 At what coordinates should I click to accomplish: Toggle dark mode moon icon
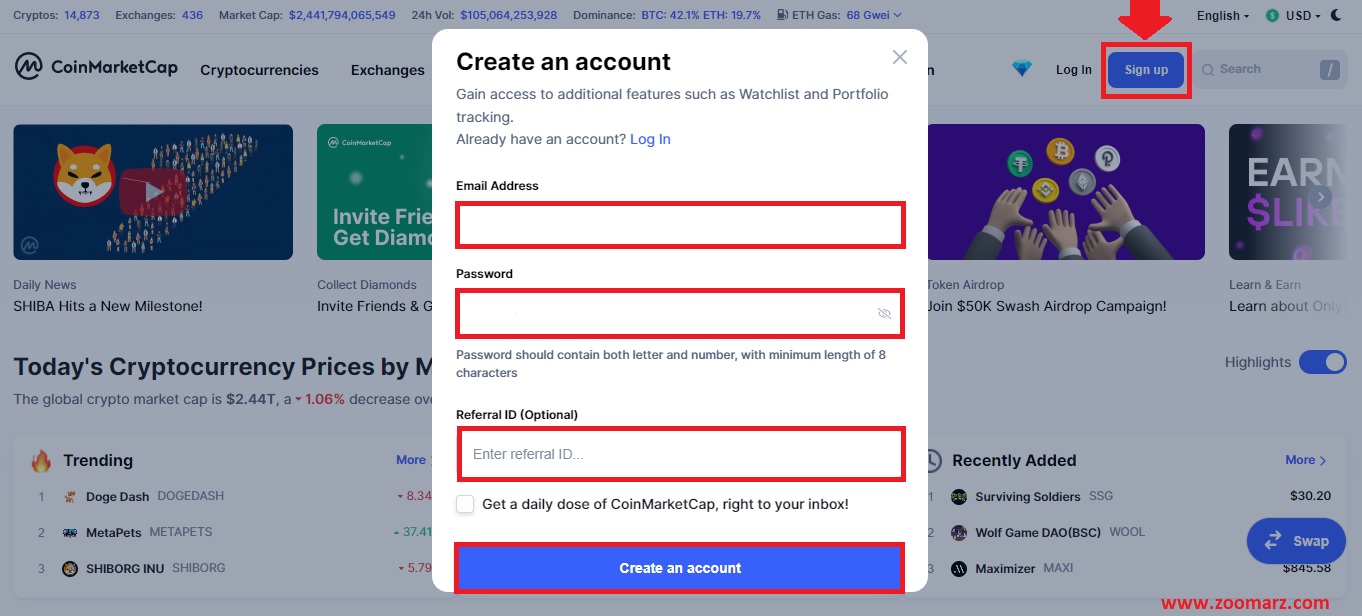point(1336,15)
